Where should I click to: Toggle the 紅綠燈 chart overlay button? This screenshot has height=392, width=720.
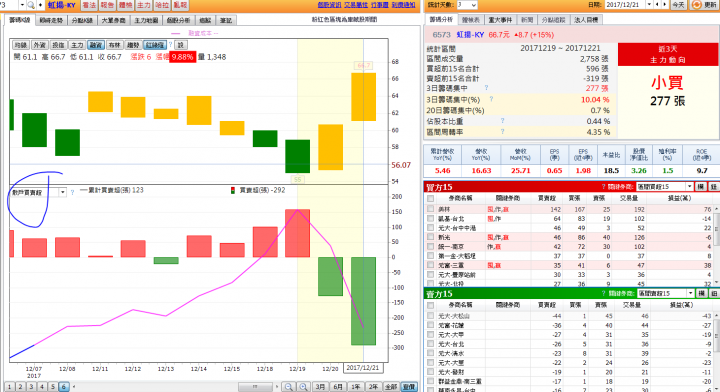click(x=155, y=45)
